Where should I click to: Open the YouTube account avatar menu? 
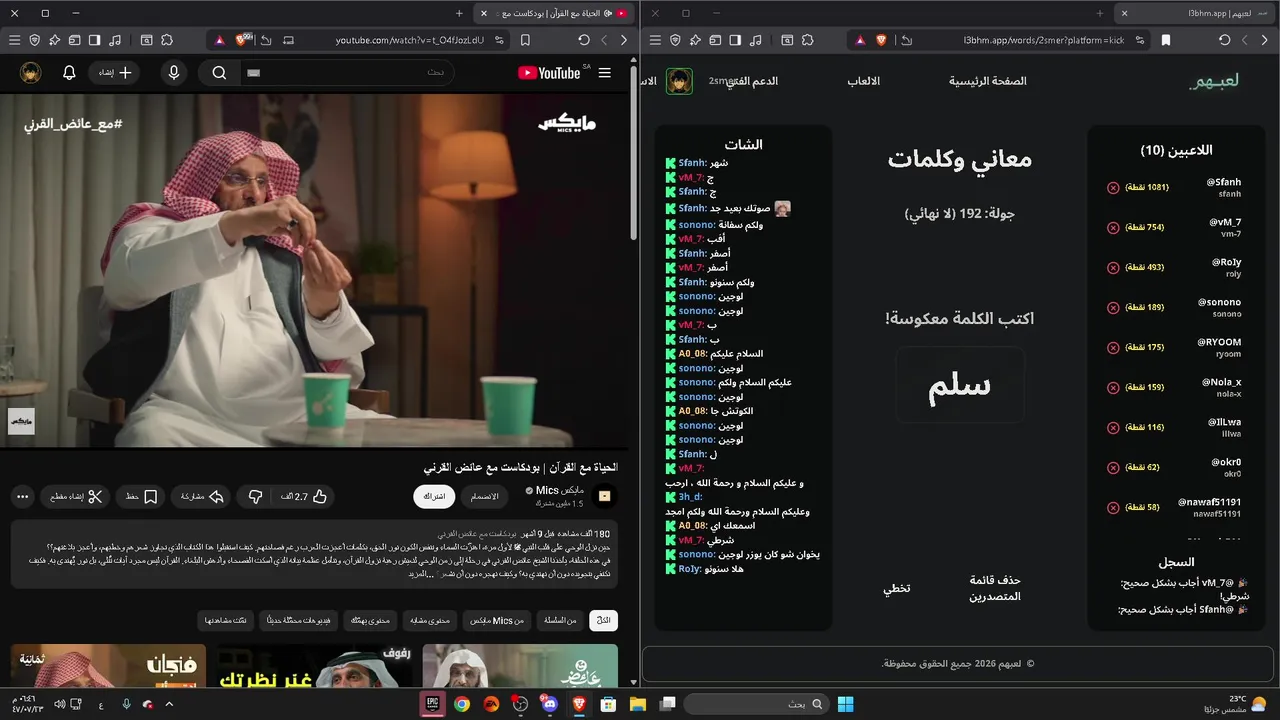(x=31, y=73)
